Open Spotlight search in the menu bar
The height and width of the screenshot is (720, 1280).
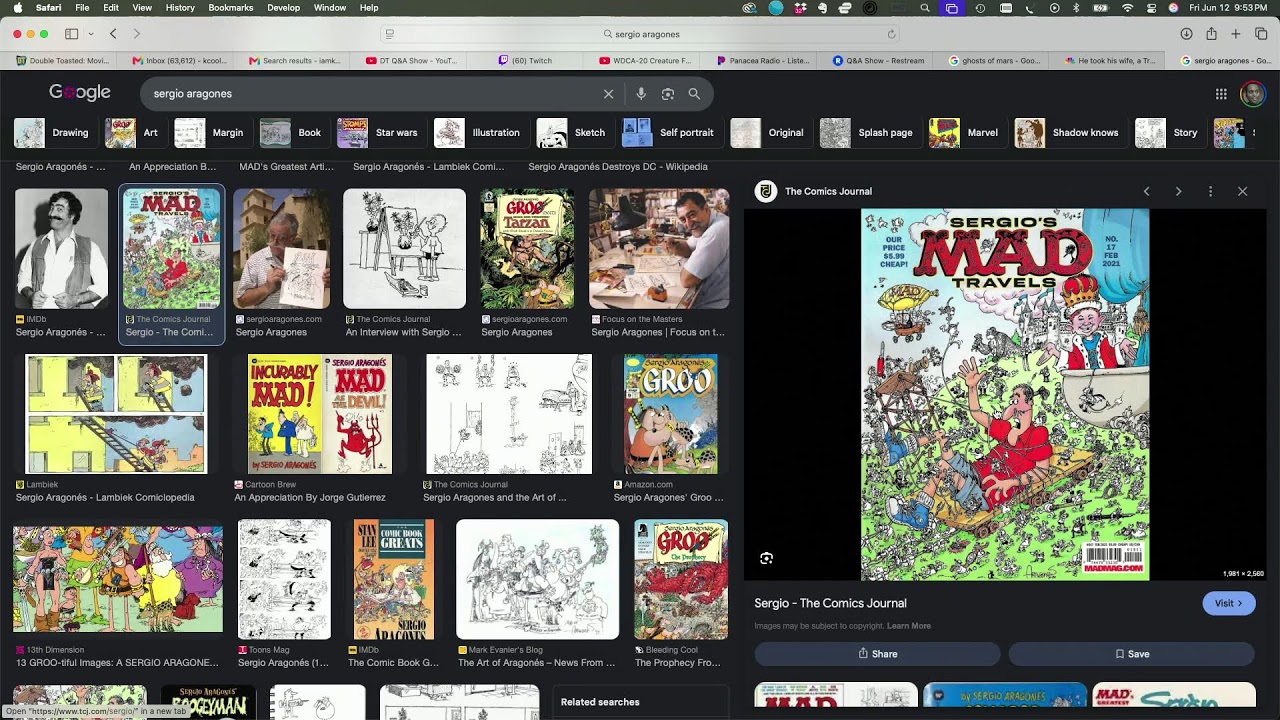(925, 8)
